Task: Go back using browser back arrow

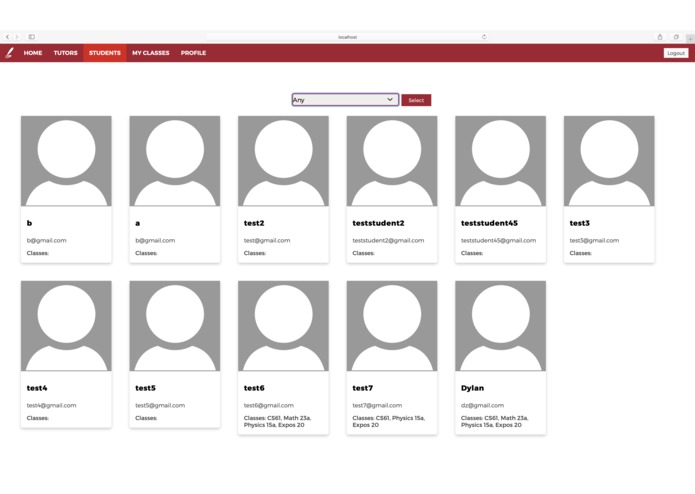Action: tap(8, 37)
